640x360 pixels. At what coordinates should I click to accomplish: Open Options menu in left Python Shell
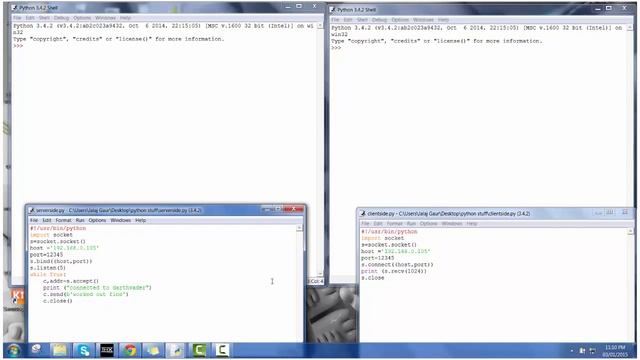tap(82, 18)
